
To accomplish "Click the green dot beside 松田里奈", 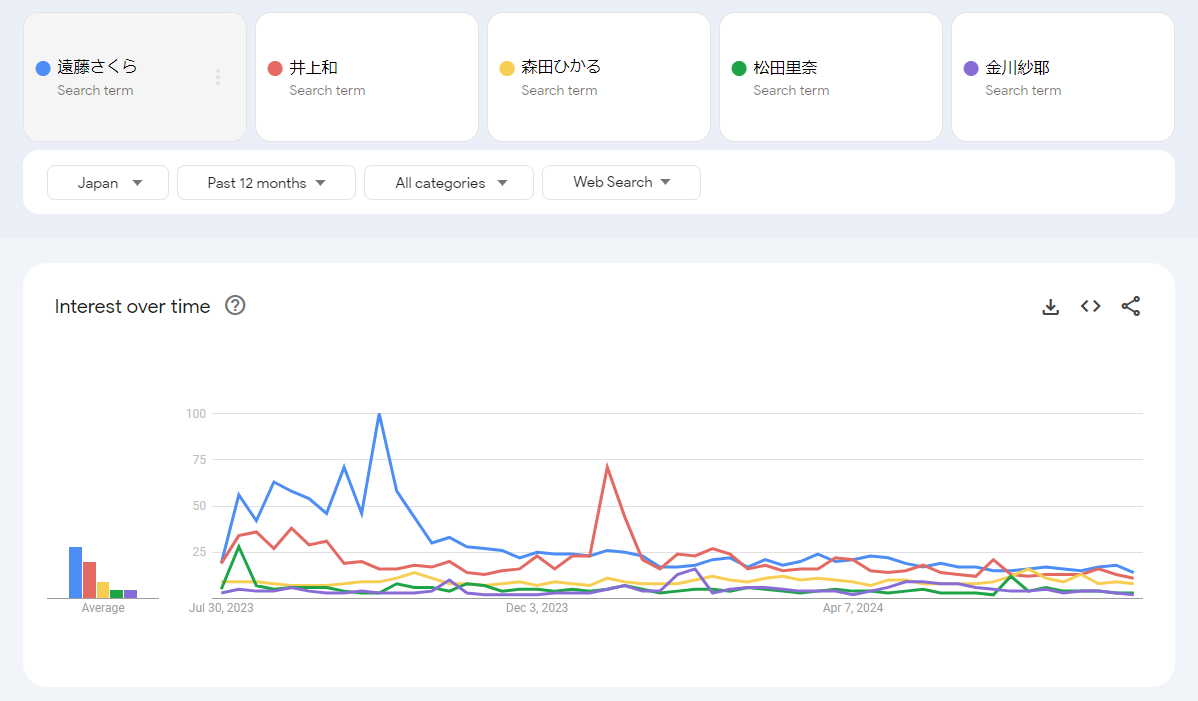I will pyautogui.click(x=739, y=68).
